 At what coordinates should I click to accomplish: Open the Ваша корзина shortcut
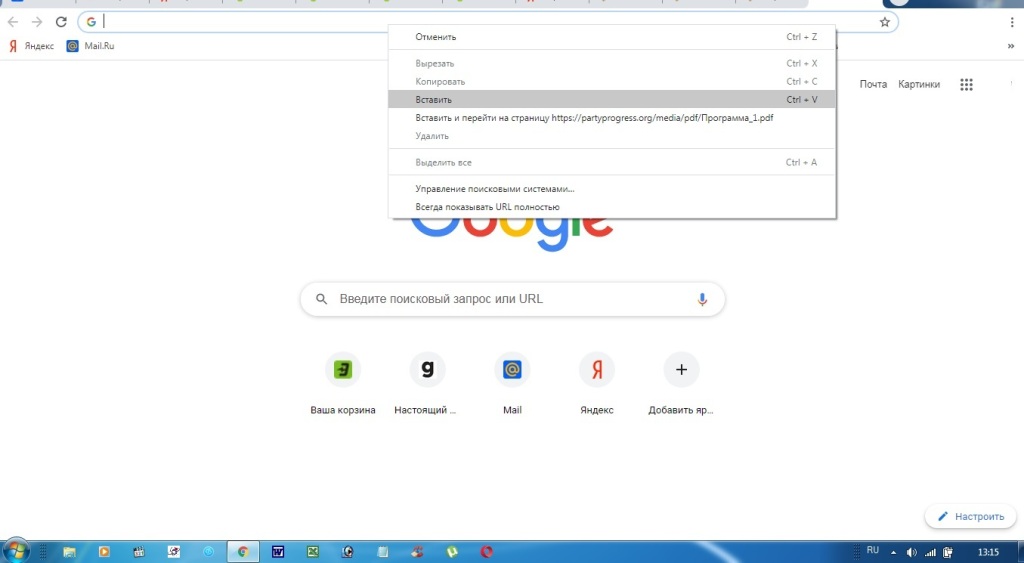(342, 370)
